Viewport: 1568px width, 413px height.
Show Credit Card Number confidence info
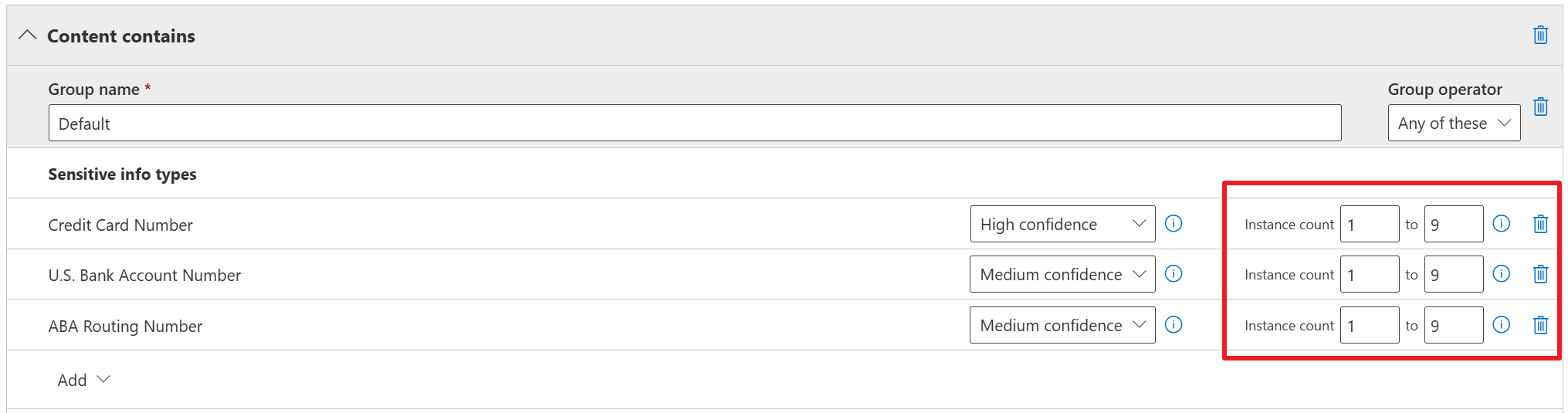coord(1173,224)
